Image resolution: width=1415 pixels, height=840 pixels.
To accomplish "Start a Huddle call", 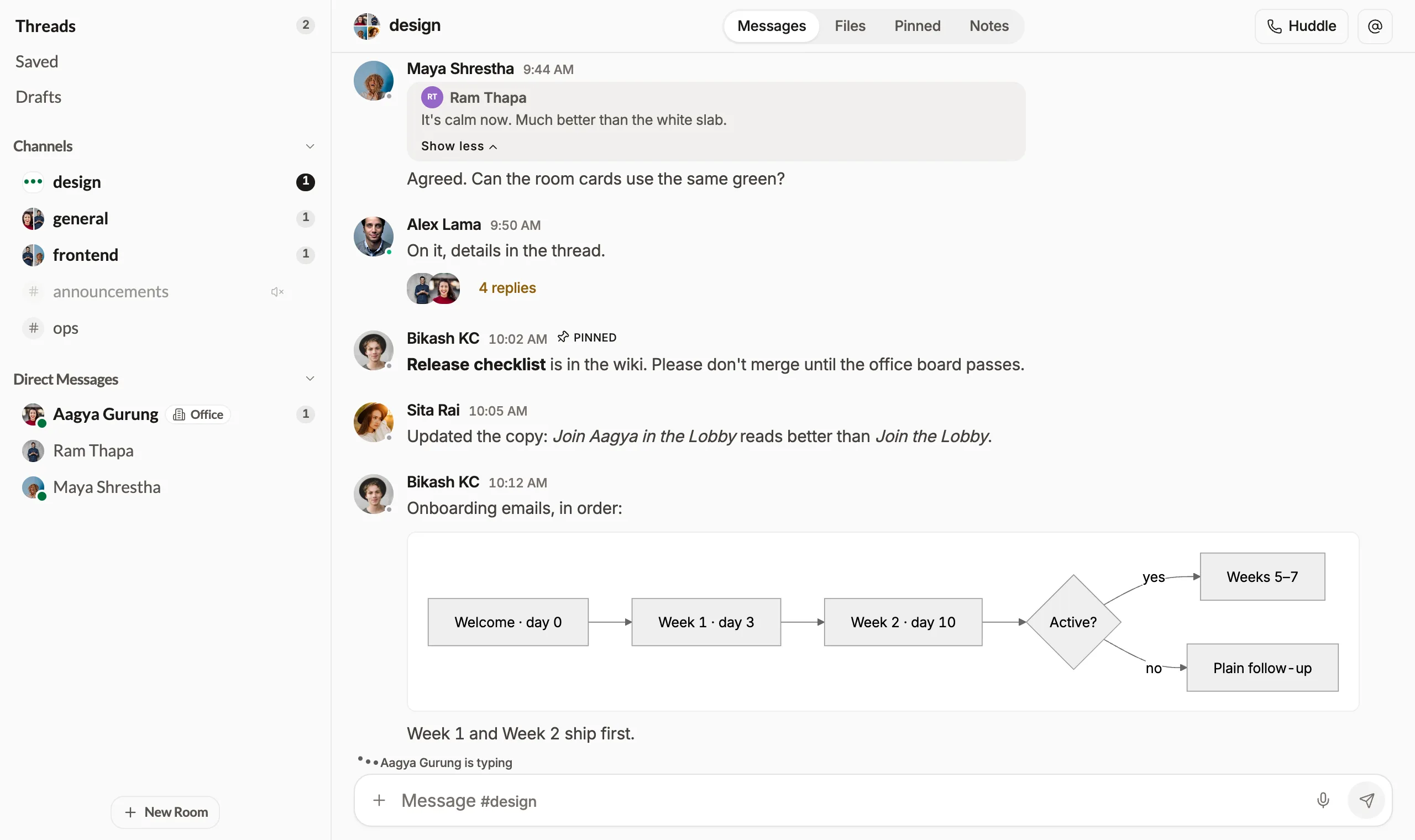I will (1301, 26).
